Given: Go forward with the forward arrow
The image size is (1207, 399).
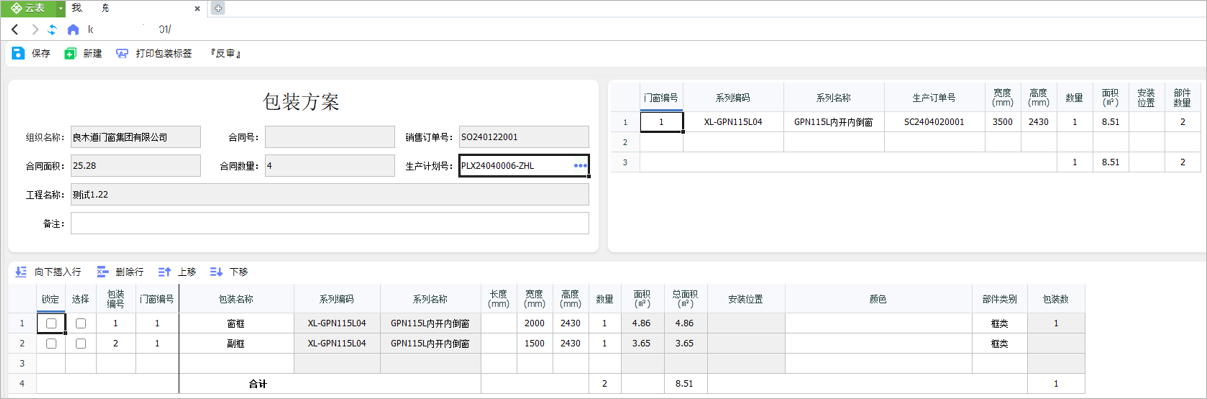Looking at the screenshot, I should click(35, 30).
